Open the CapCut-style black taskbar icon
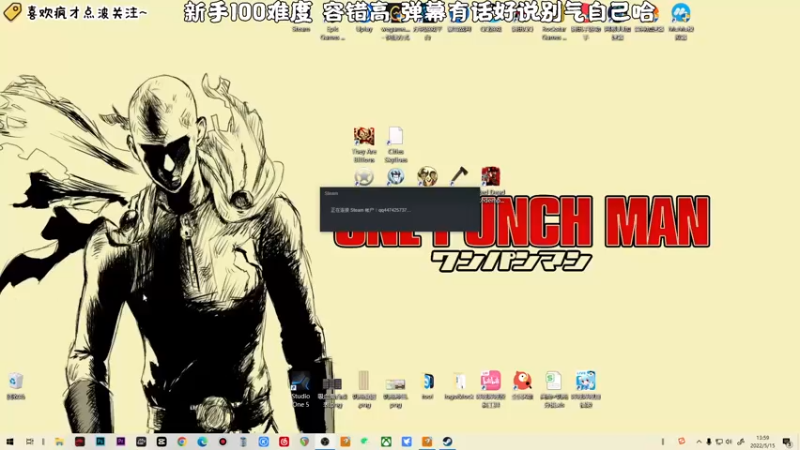The width and height of the screenshot is (800, 450). pyautogui.click(x=162, y=441)
